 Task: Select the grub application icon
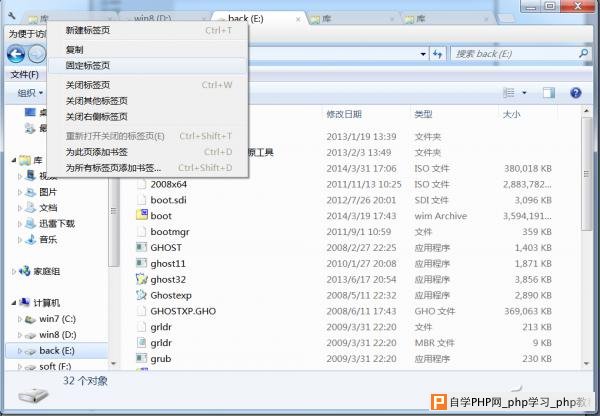click(x=142, y=359)
